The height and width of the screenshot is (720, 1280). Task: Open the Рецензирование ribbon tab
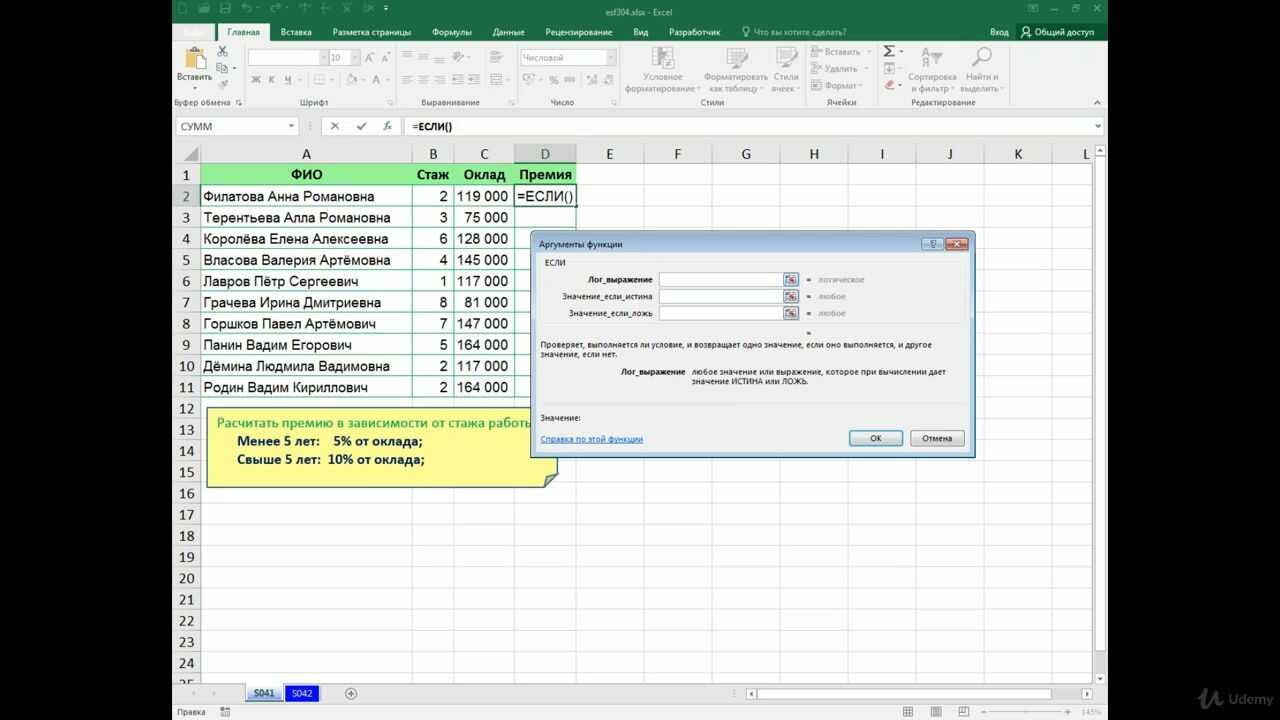579,32
